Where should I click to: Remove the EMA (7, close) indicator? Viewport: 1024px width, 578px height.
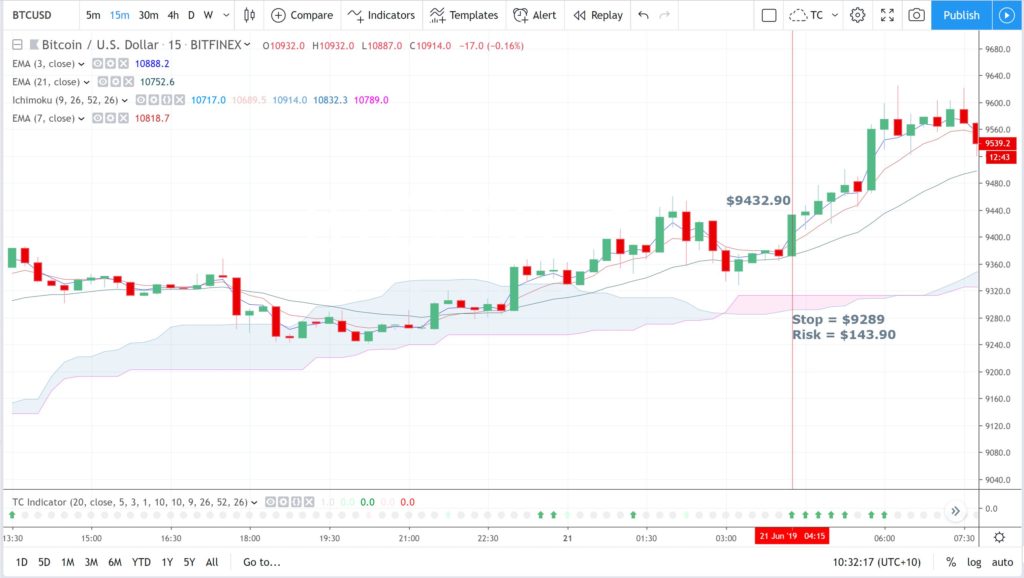(123, 118)
